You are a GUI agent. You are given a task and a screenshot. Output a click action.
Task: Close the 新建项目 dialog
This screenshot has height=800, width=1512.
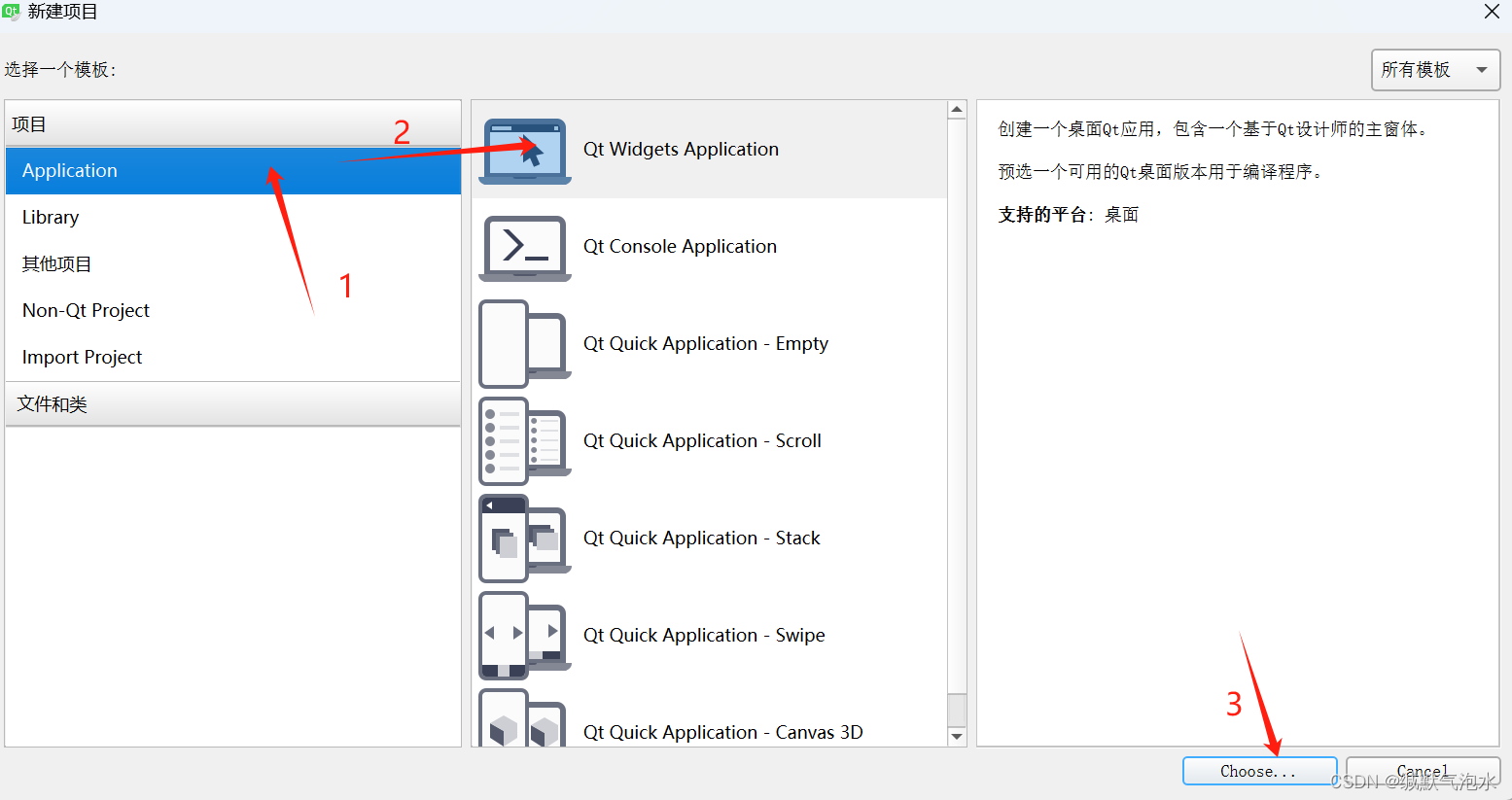coord(1492,12)
